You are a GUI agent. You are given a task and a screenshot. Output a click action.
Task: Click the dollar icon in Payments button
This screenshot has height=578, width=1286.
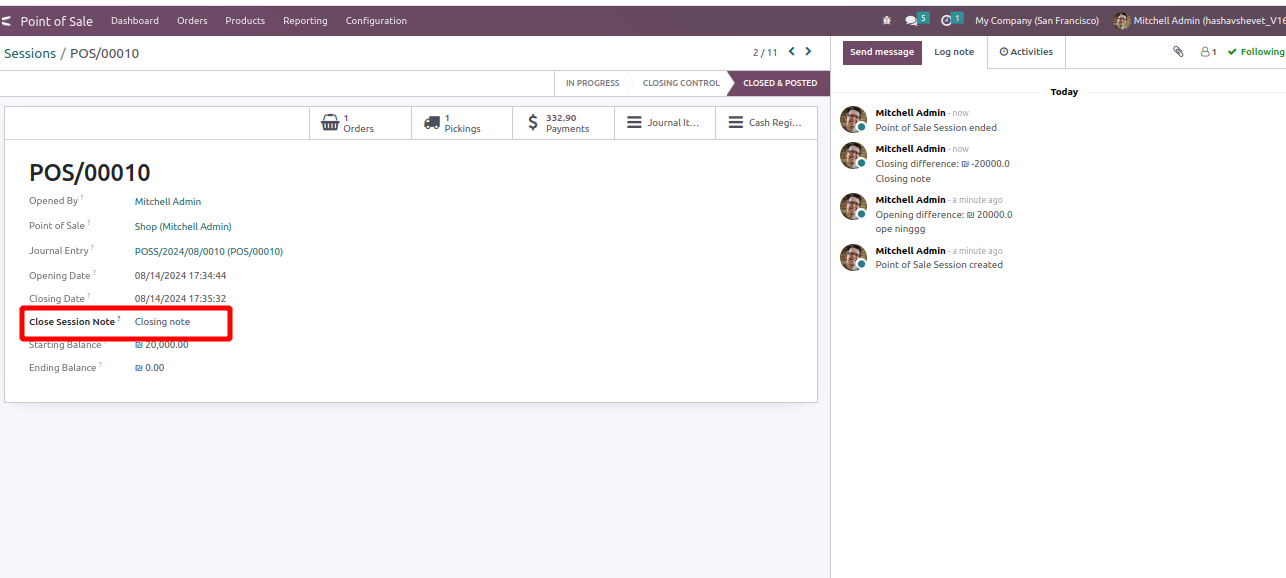[x=533, y=123]
